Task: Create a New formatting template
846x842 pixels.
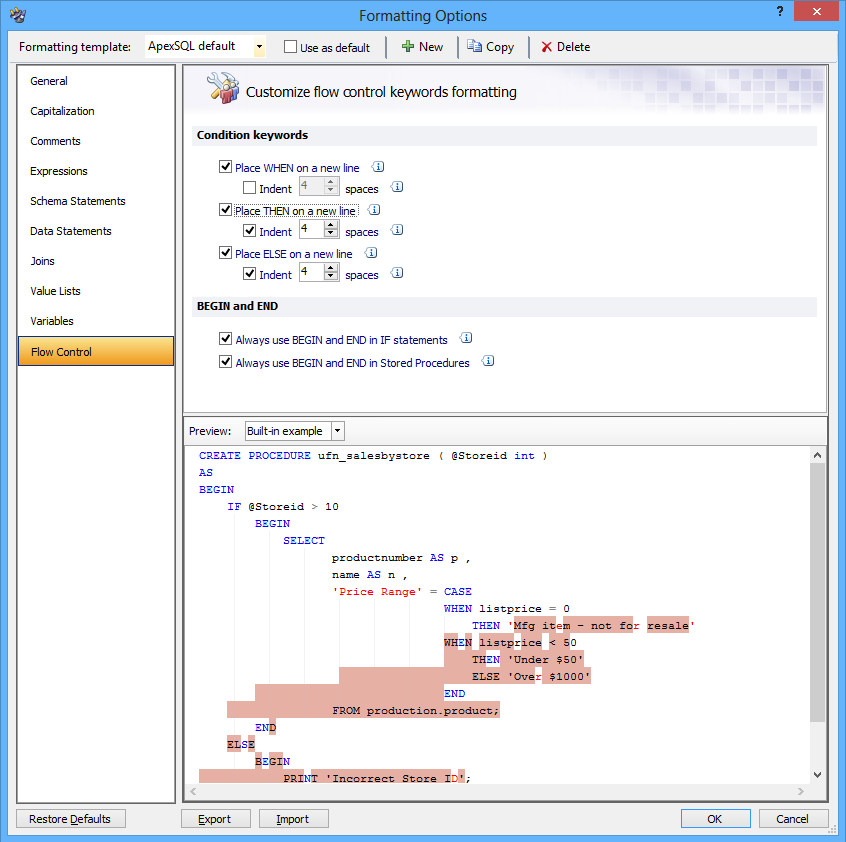Action: 422,47
